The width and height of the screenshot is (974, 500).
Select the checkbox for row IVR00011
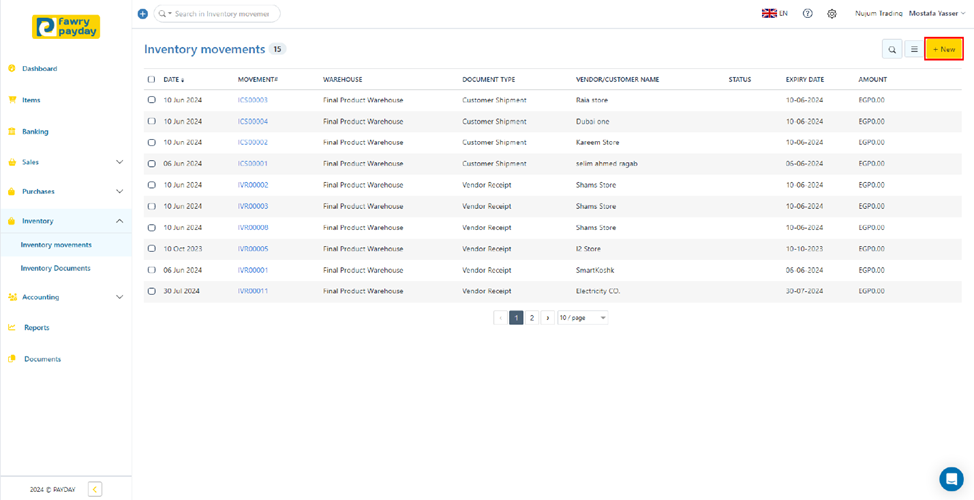152,291
